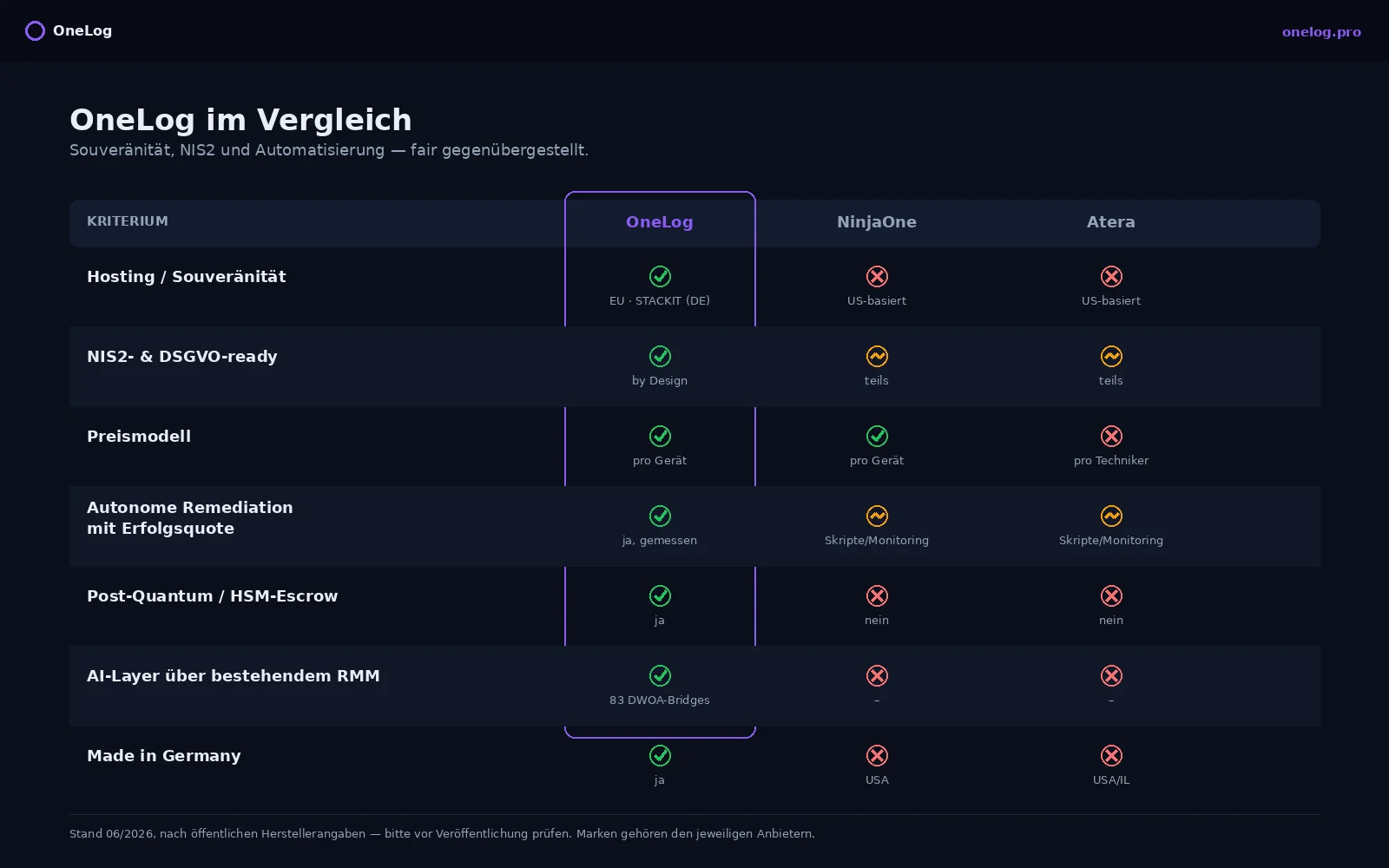
Task: Select the Atera column header
Action: pyautogui.click(x=1111, y=222)
